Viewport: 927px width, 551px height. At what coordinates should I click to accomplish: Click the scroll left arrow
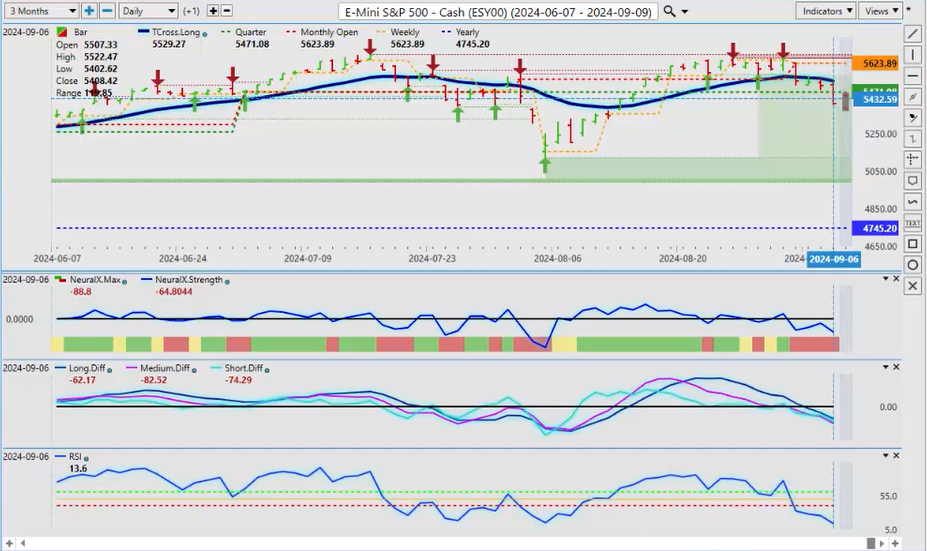coord(23,543)
